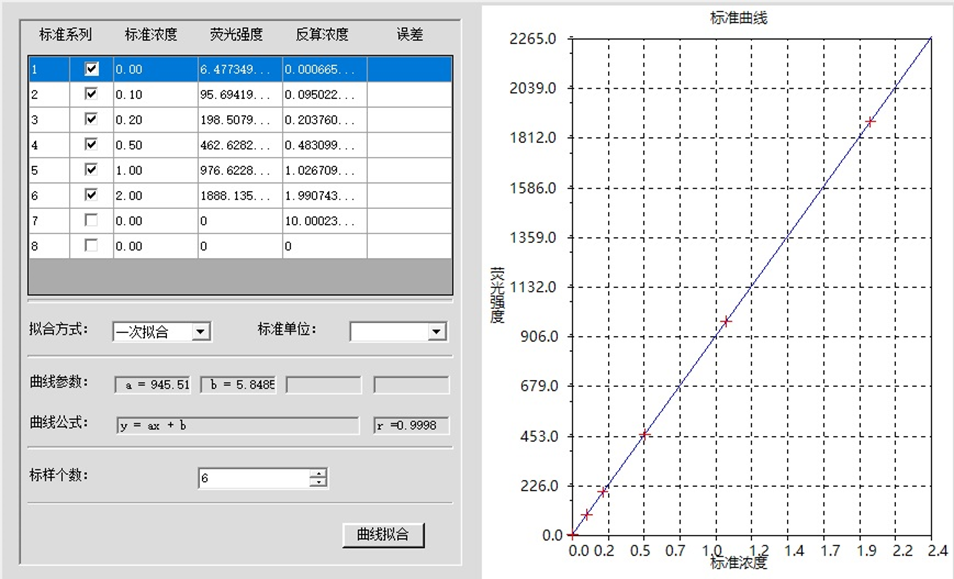Toggle the checkbox for the 0.20 concentration row
This screenshot has width=954, height=579.
click(x=91, y=119)
